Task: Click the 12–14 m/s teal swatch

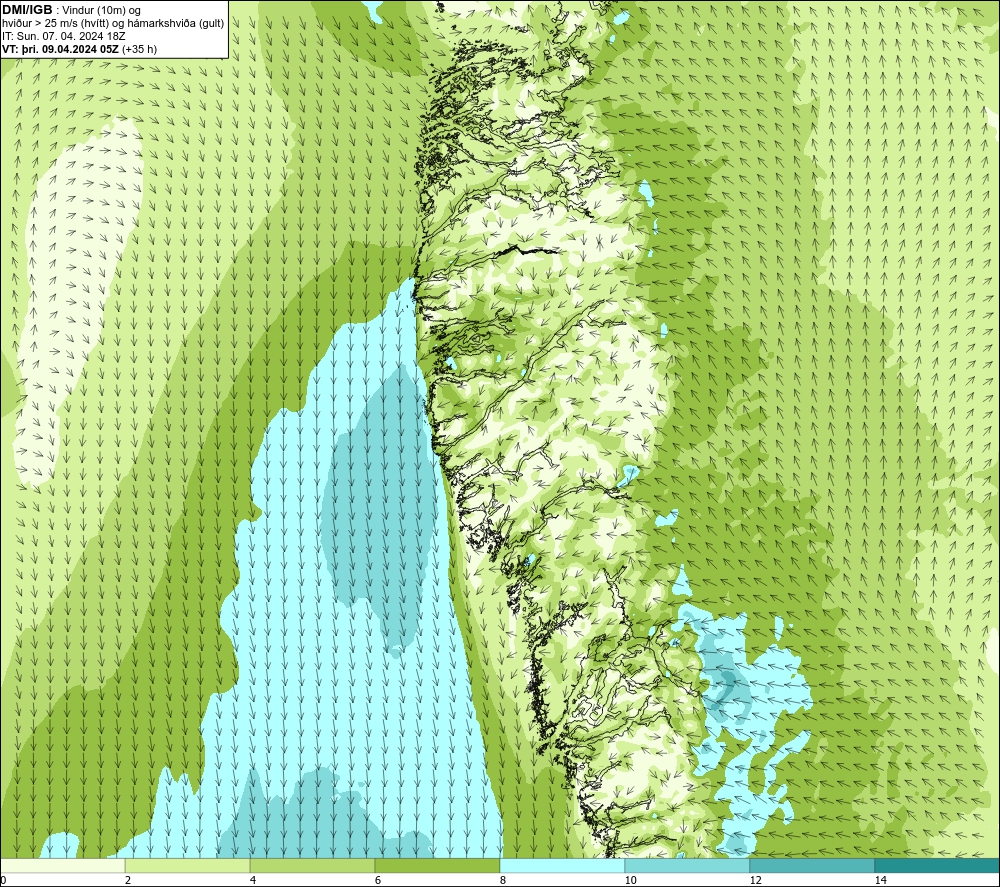Action: tap(812, 865)
